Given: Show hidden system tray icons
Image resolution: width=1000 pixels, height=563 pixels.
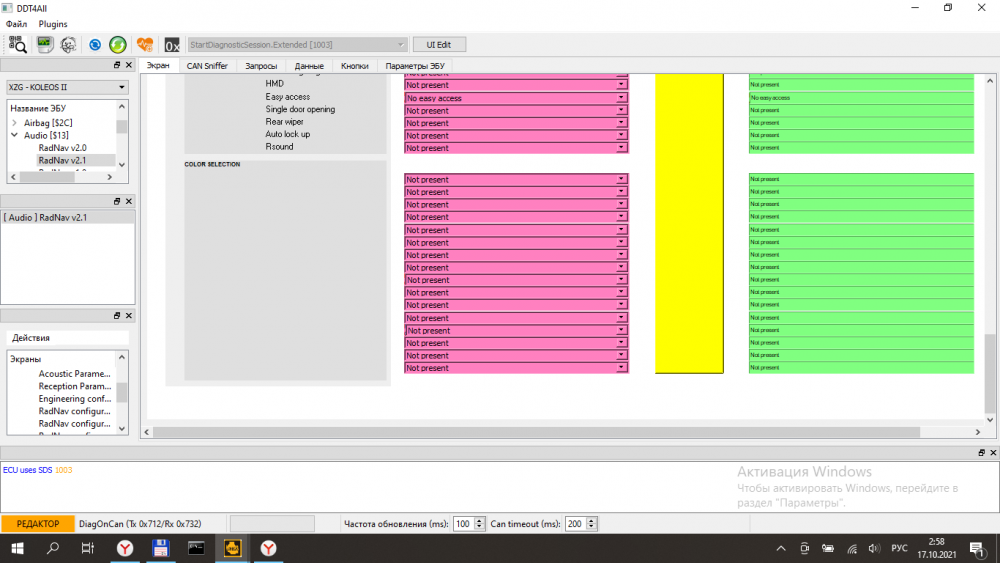Looking at the screenshot, I should coord(781,548).
